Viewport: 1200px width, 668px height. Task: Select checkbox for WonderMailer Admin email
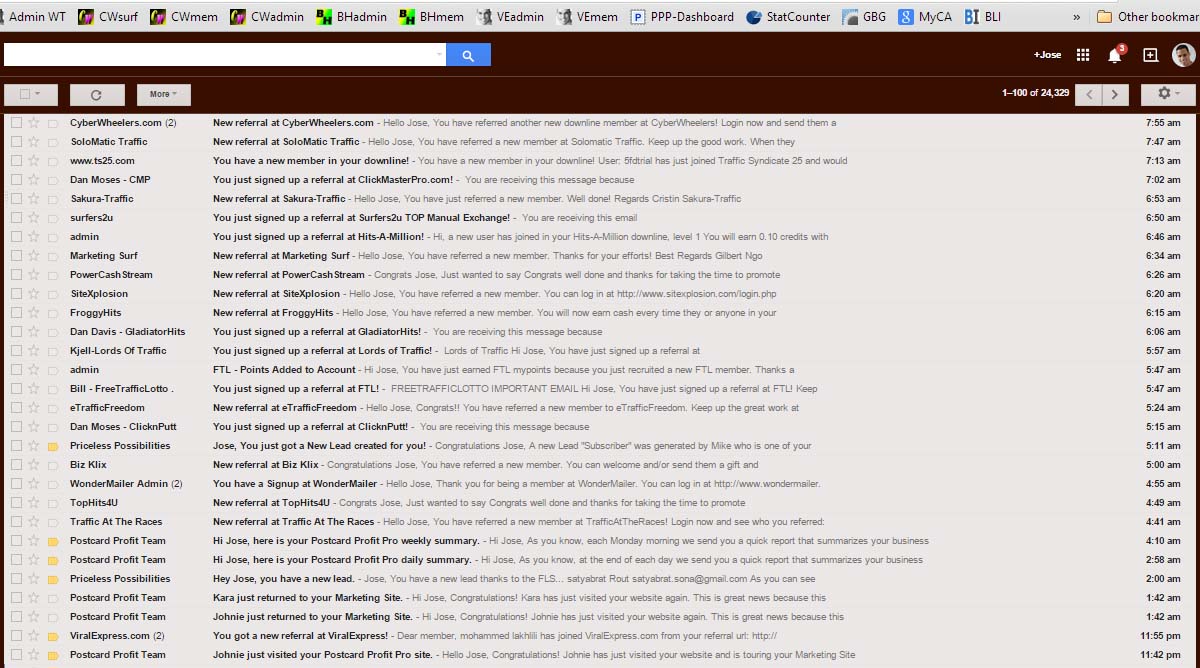point(16,484)
